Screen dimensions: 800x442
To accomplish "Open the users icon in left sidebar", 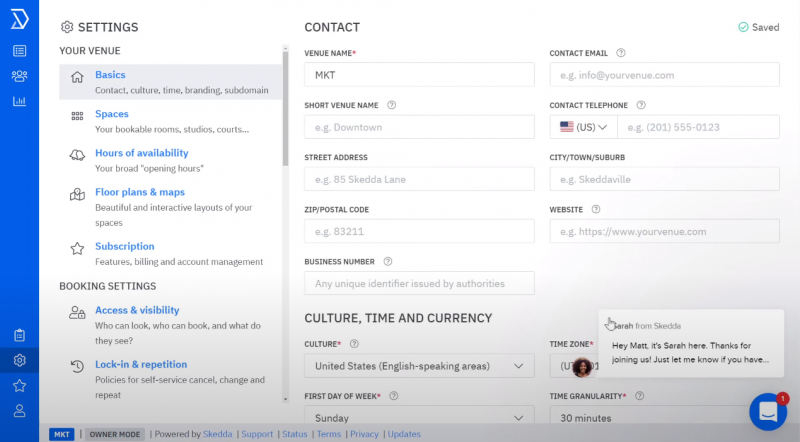I will [x=19, y=76].
